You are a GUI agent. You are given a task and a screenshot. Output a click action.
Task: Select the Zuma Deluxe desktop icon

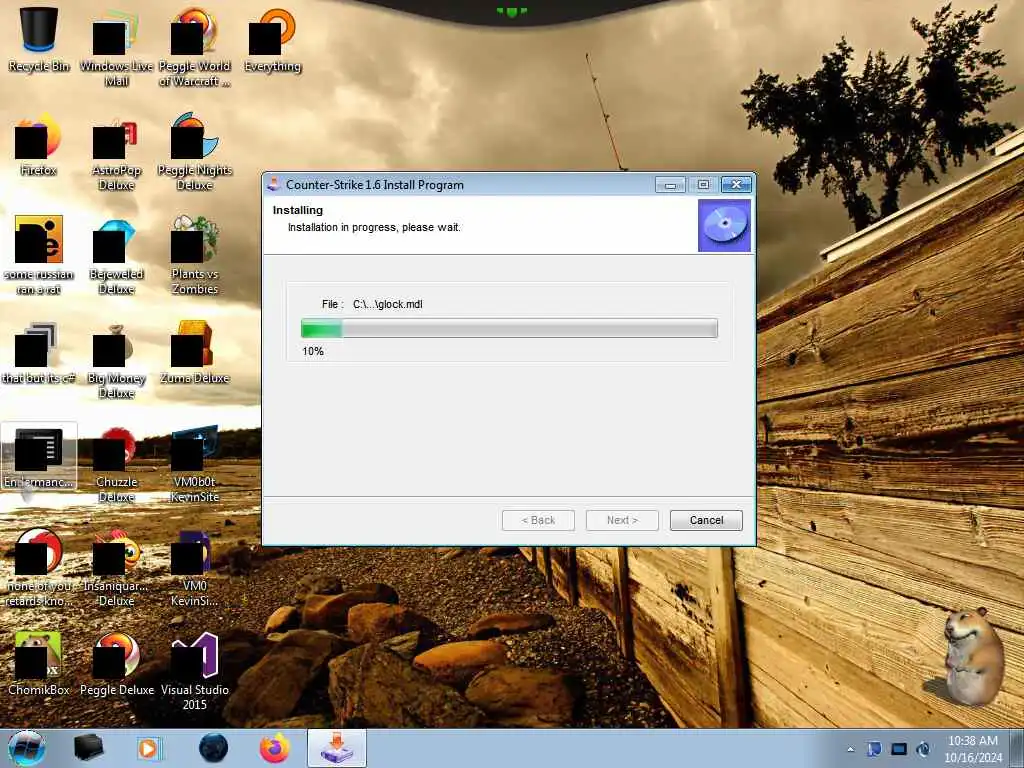pyautogui.click(x=195, y=353)
